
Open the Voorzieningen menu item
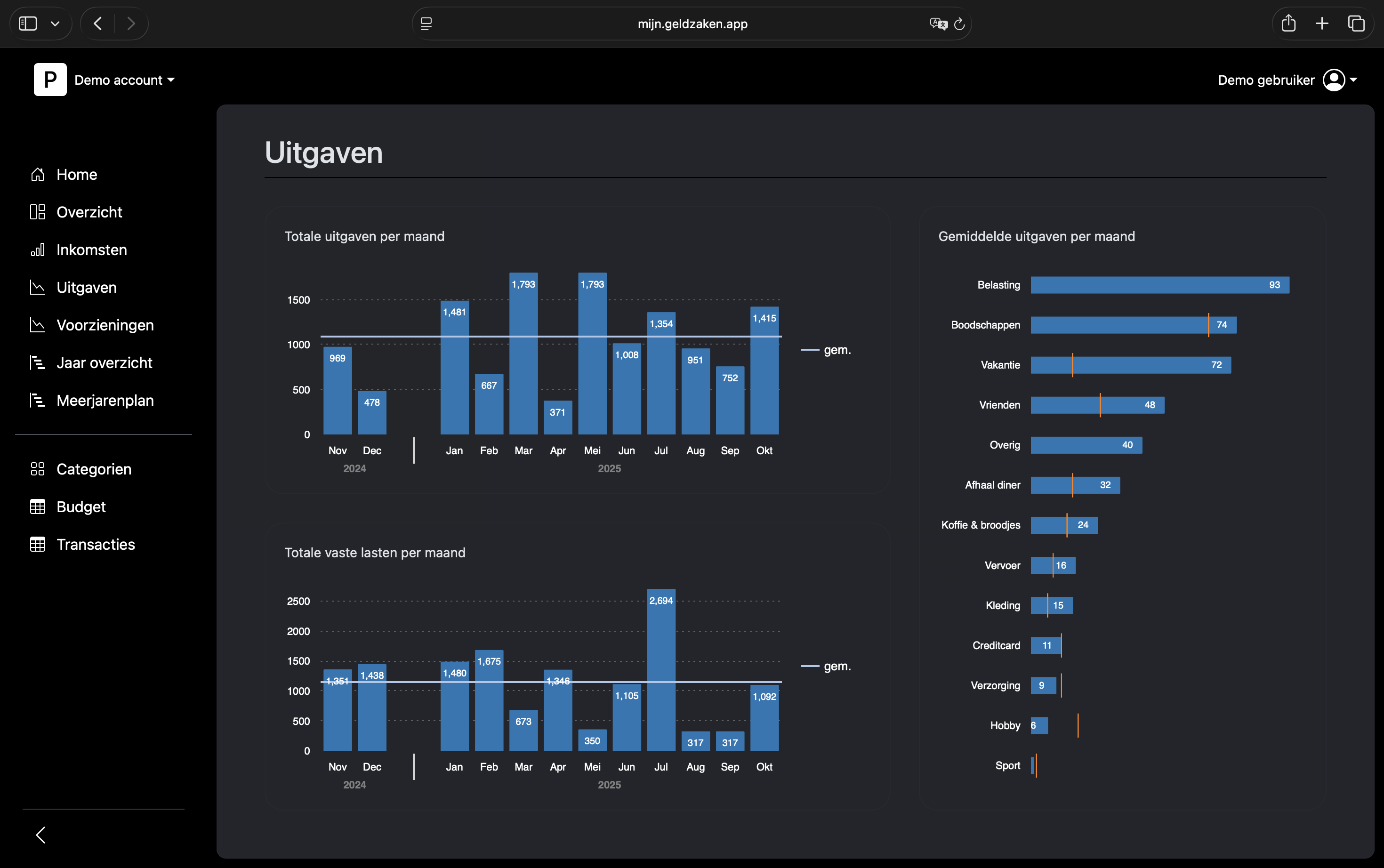105,325
